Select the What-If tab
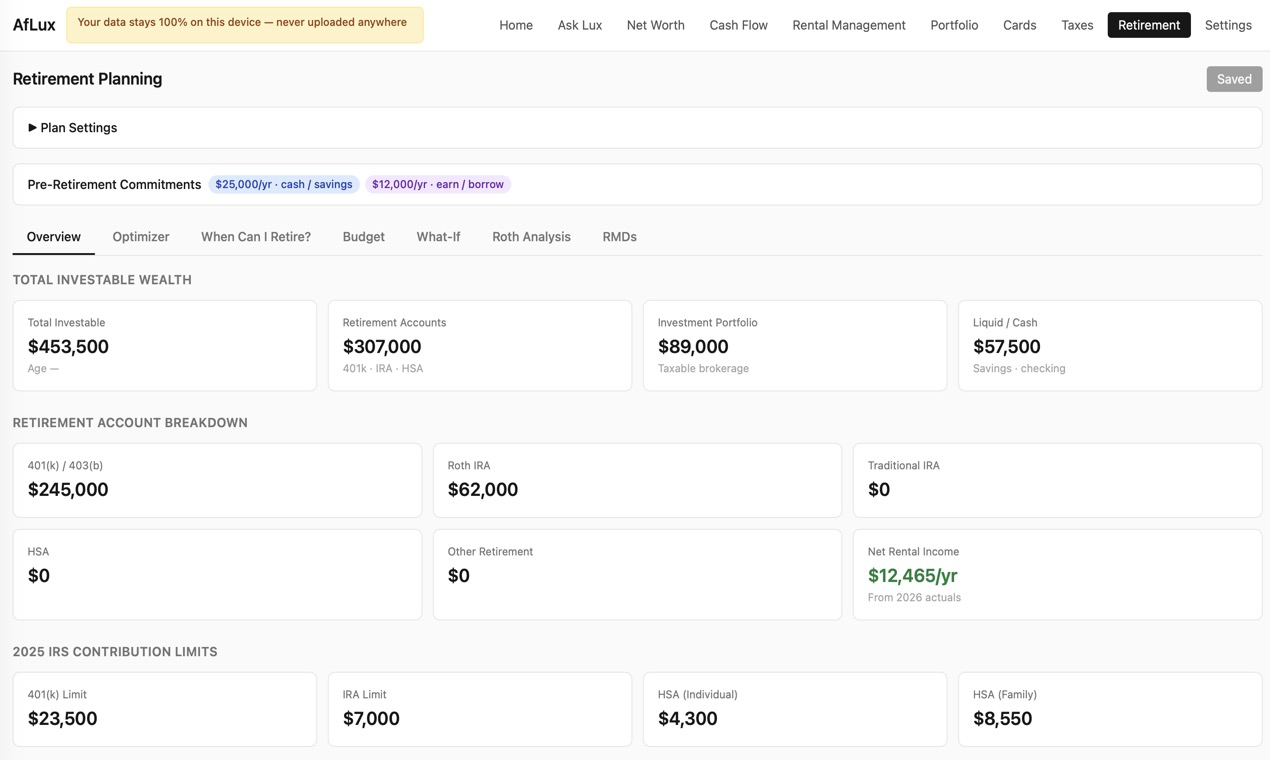This screenshot has height=760, width=1270. coord(439,237)
